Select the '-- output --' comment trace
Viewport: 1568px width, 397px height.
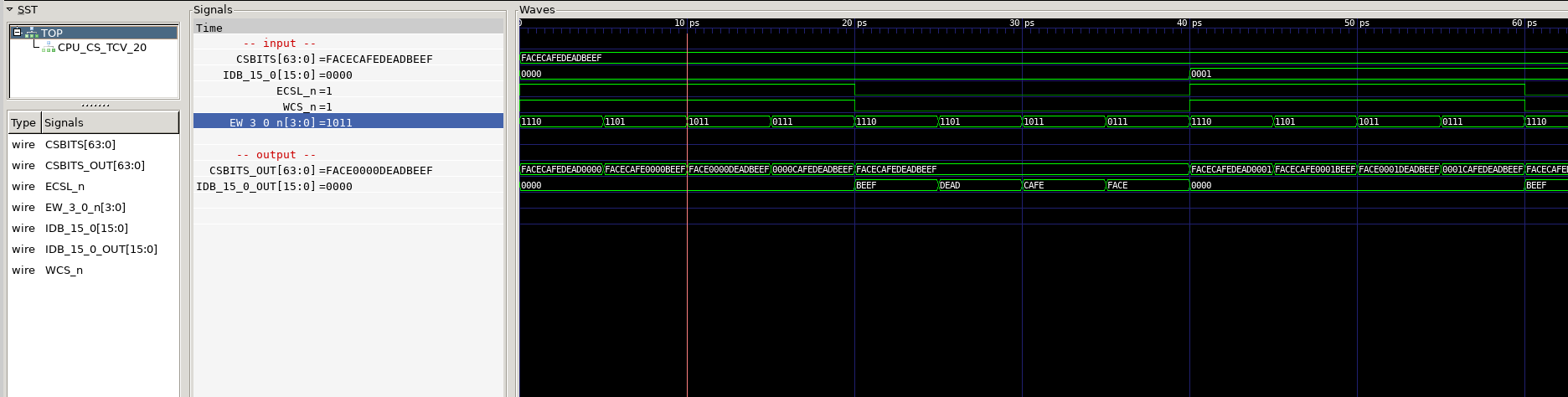point(276,155)
